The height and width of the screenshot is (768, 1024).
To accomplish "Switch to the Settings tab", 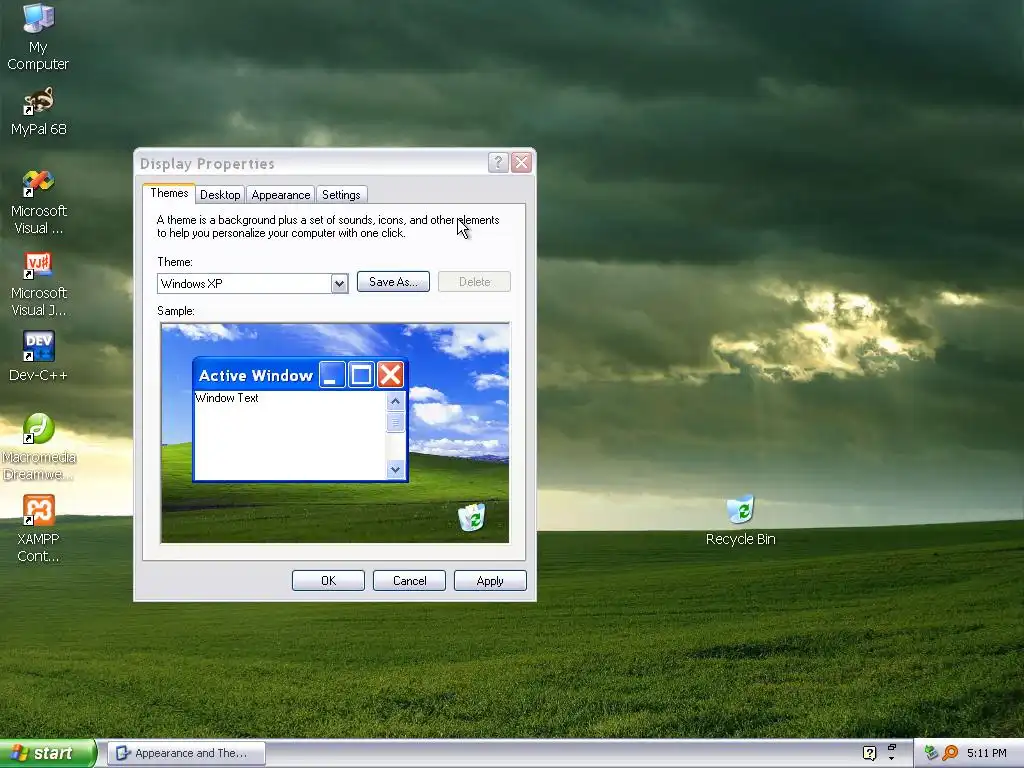I will (x=341, y=195).
